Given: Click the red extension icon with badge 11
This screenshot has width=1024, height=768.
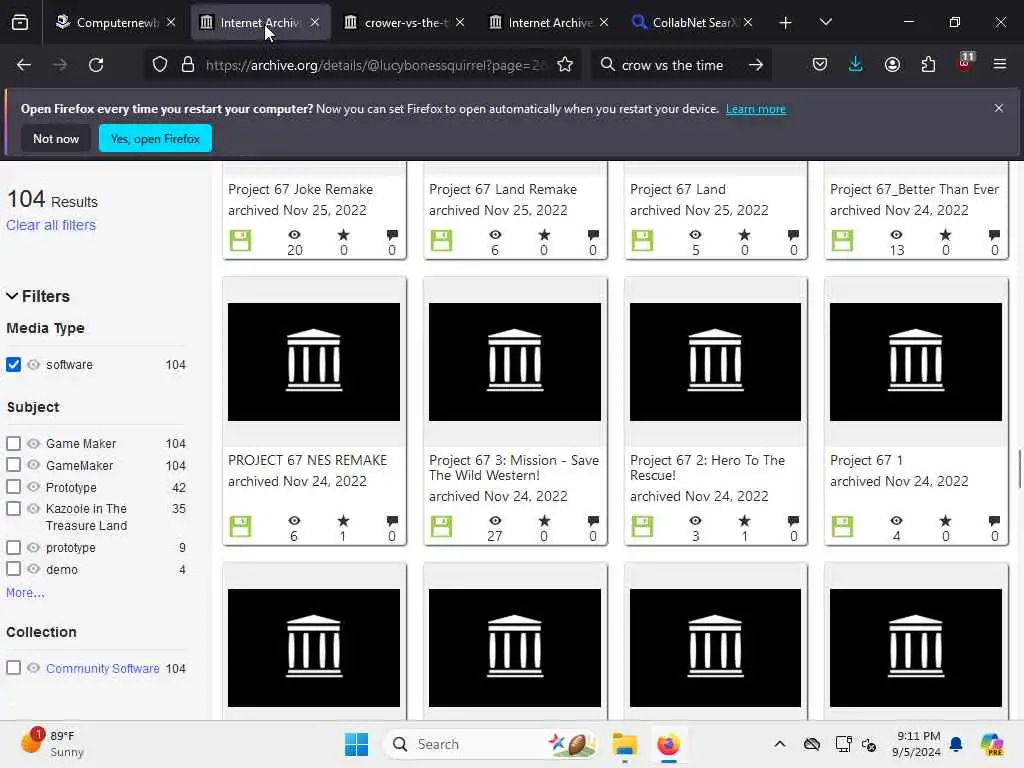Looking at the screenshot, I should 965,63.
